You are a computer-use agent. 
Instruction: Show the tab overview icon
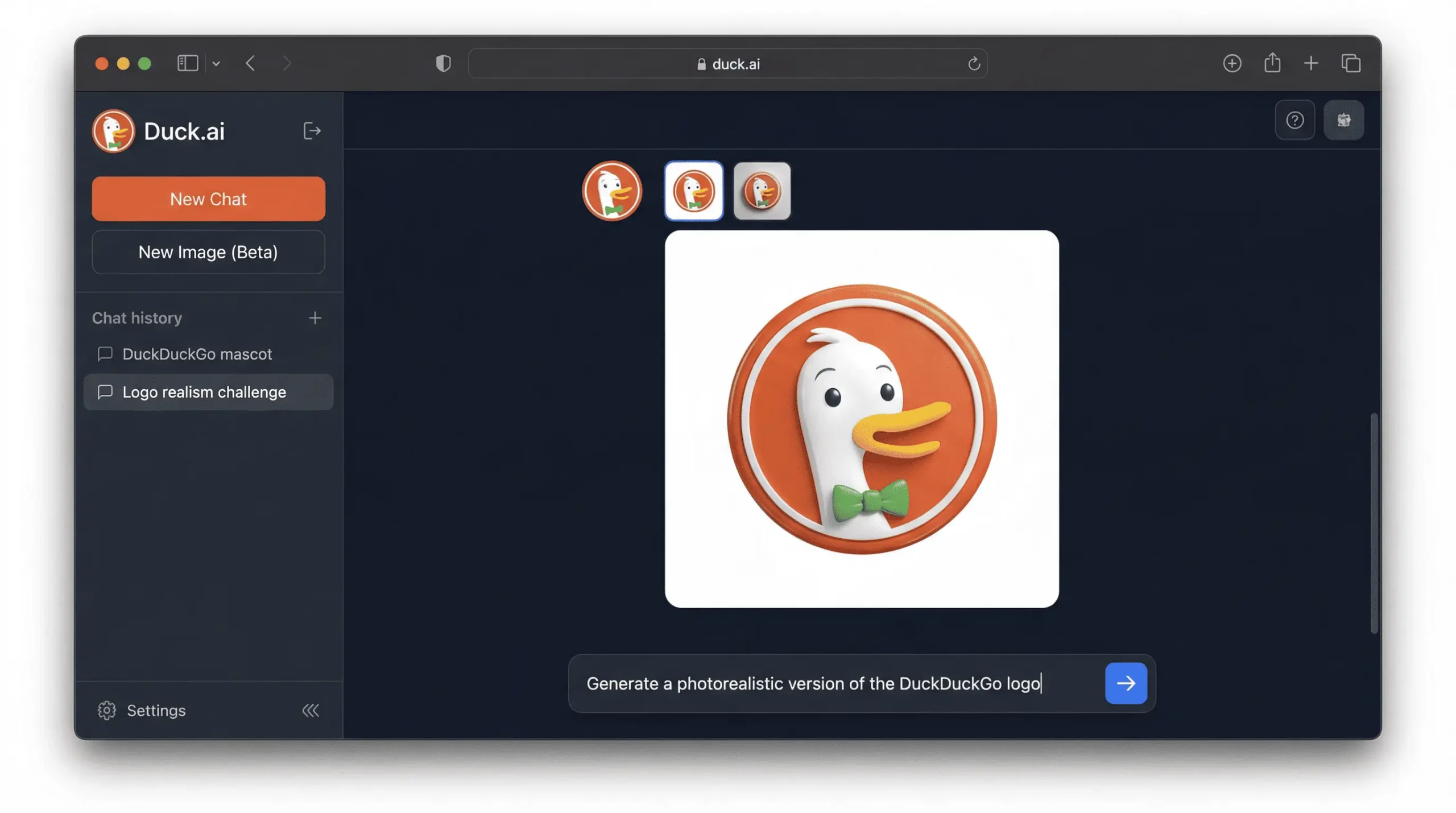coord(1351,63)
